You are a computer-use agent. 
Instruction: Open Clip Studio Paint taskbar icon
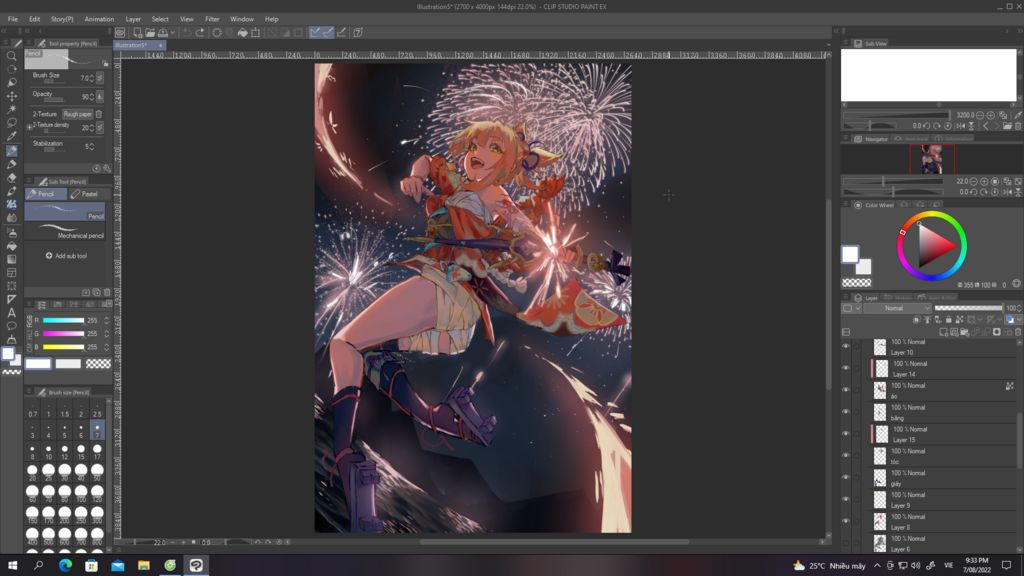pyautogui.click(x=196, y=565)
